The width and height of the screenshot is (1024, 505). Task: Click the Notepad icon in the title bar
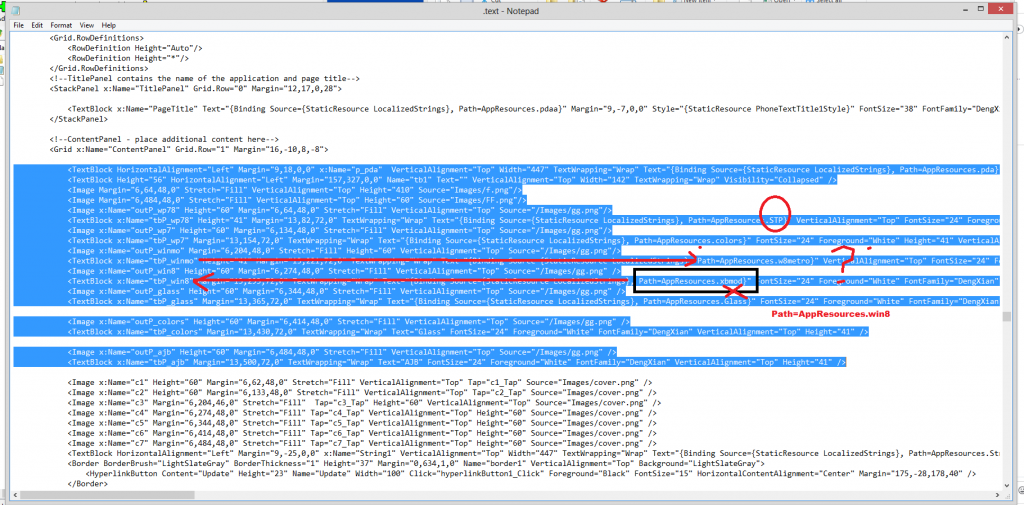tap(17, 10)
